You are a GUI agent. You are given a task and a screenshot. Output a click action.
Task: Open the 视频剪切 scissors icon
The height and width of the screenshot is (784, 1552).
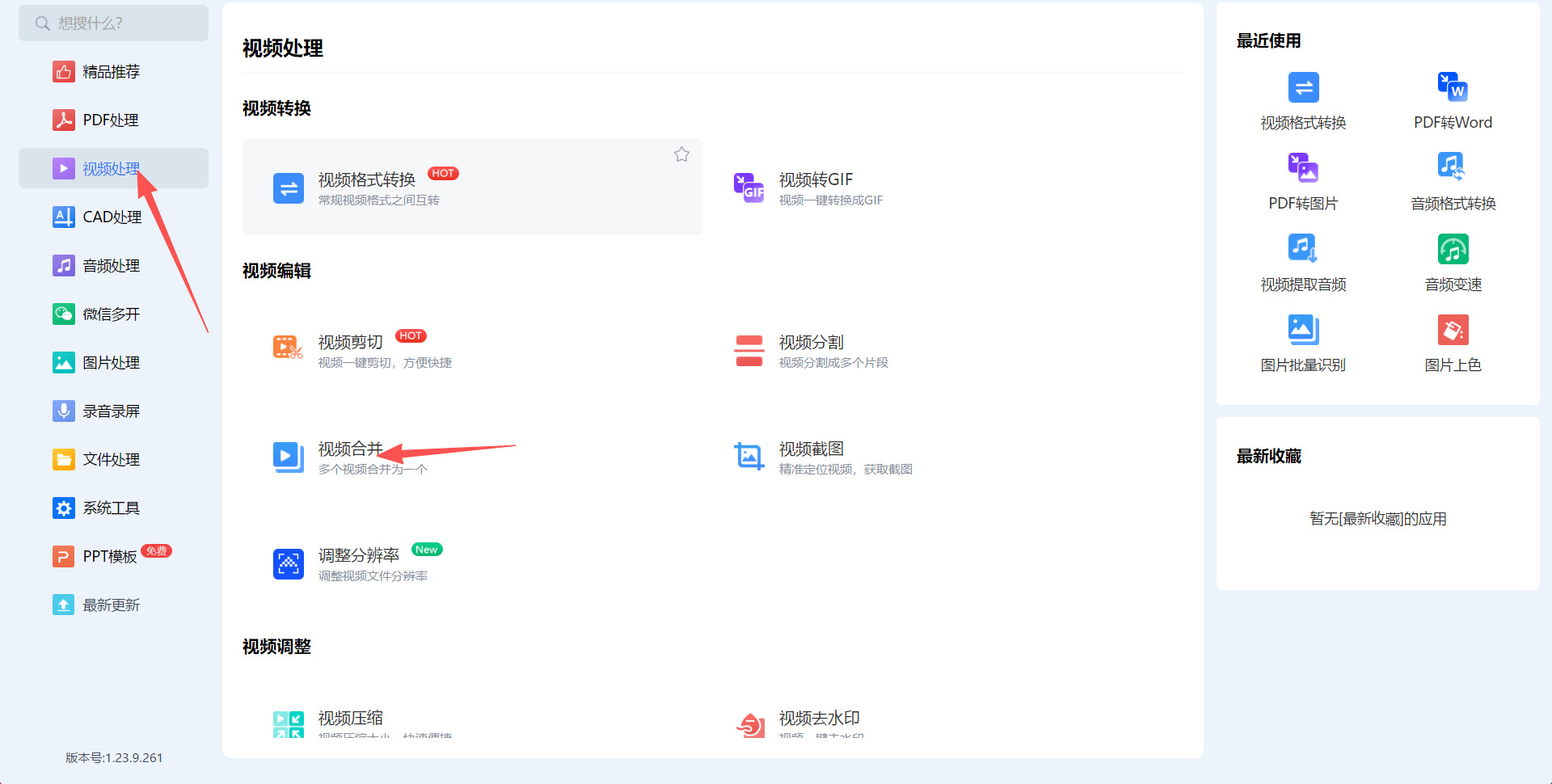click(288, 348)
